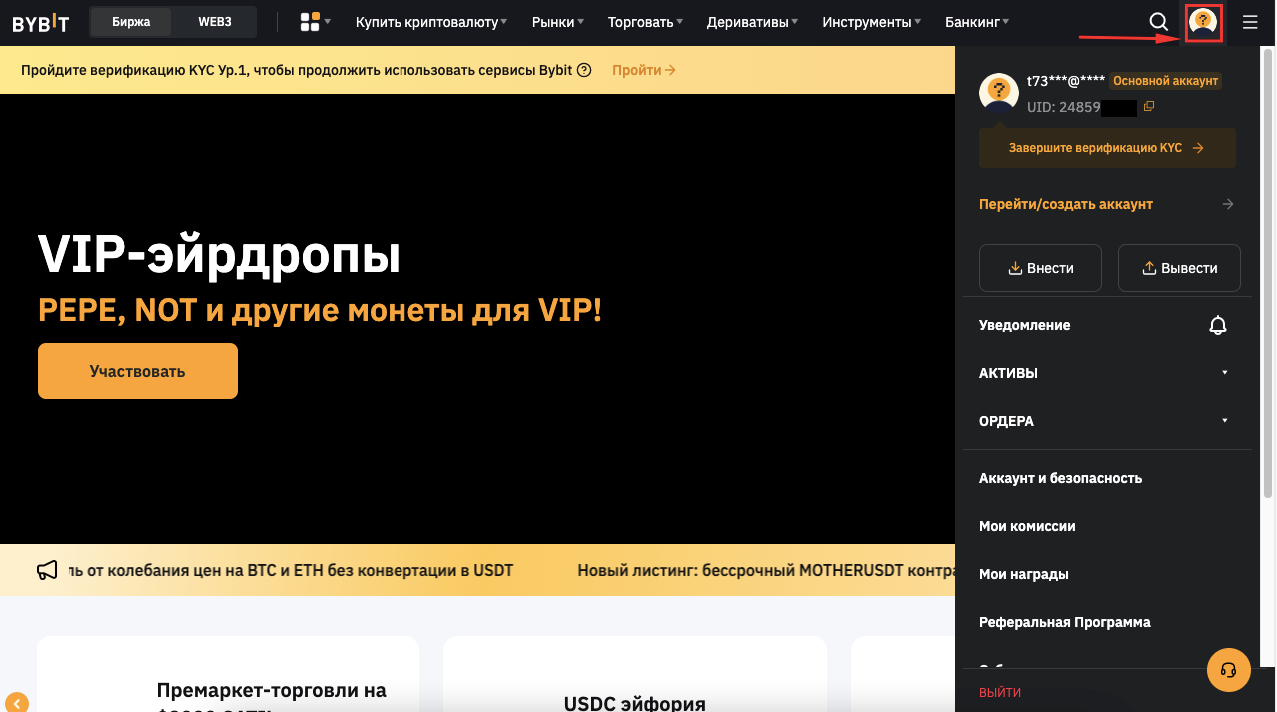This screenshot has width=1277, height=712.
Task: Click the Bybit logo
Action: click(x=41, y=22)
